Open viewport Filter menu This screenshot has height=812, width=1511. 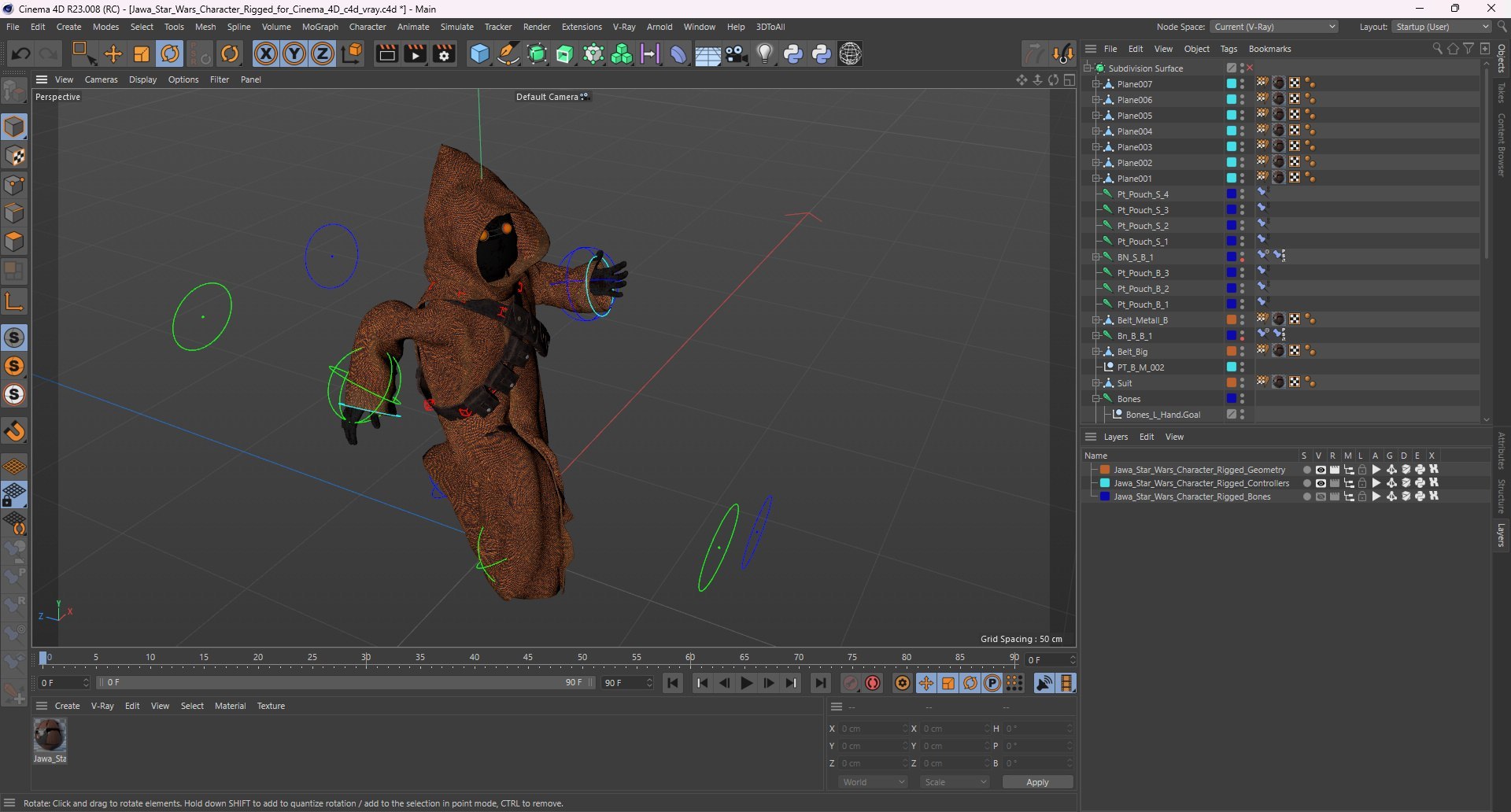[x=220, y=79]
